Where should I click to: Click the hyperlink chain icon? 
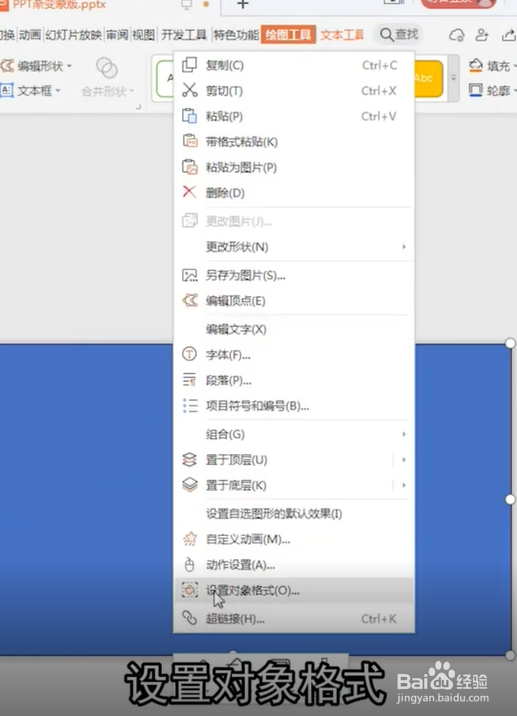point(190,618)
